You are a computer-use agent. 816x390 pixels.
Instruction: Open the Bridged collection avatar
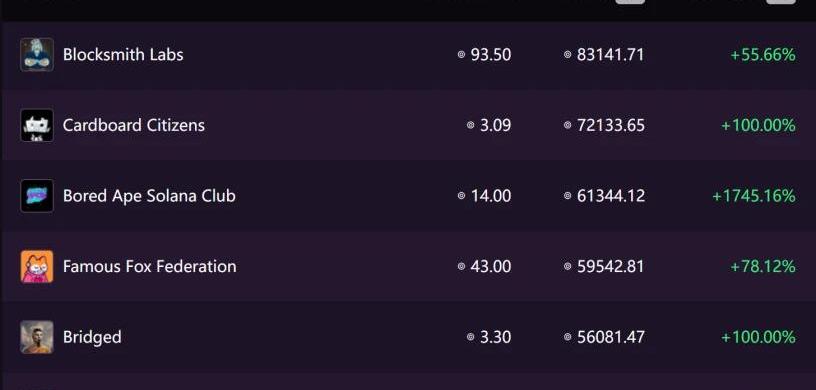click(x=37, y=337)
